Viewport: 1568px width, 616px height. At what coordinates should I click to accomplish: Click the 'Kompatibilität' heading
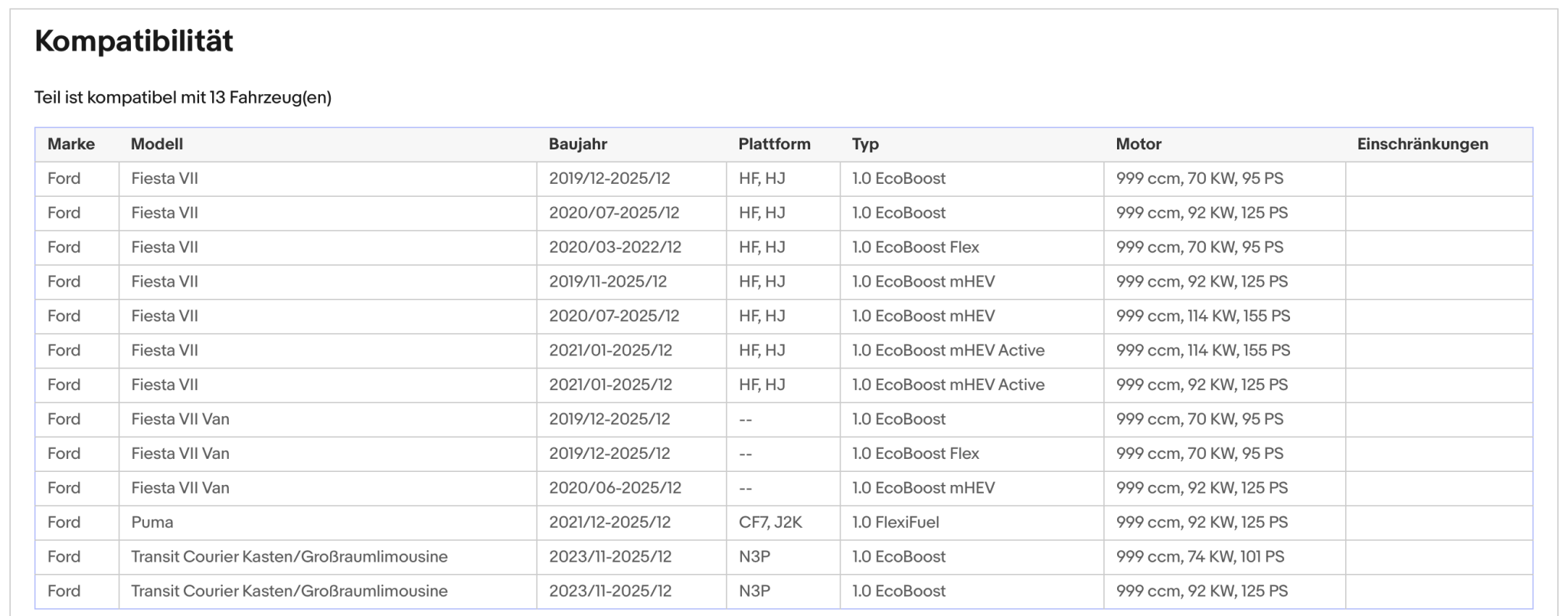click(134, 41)
